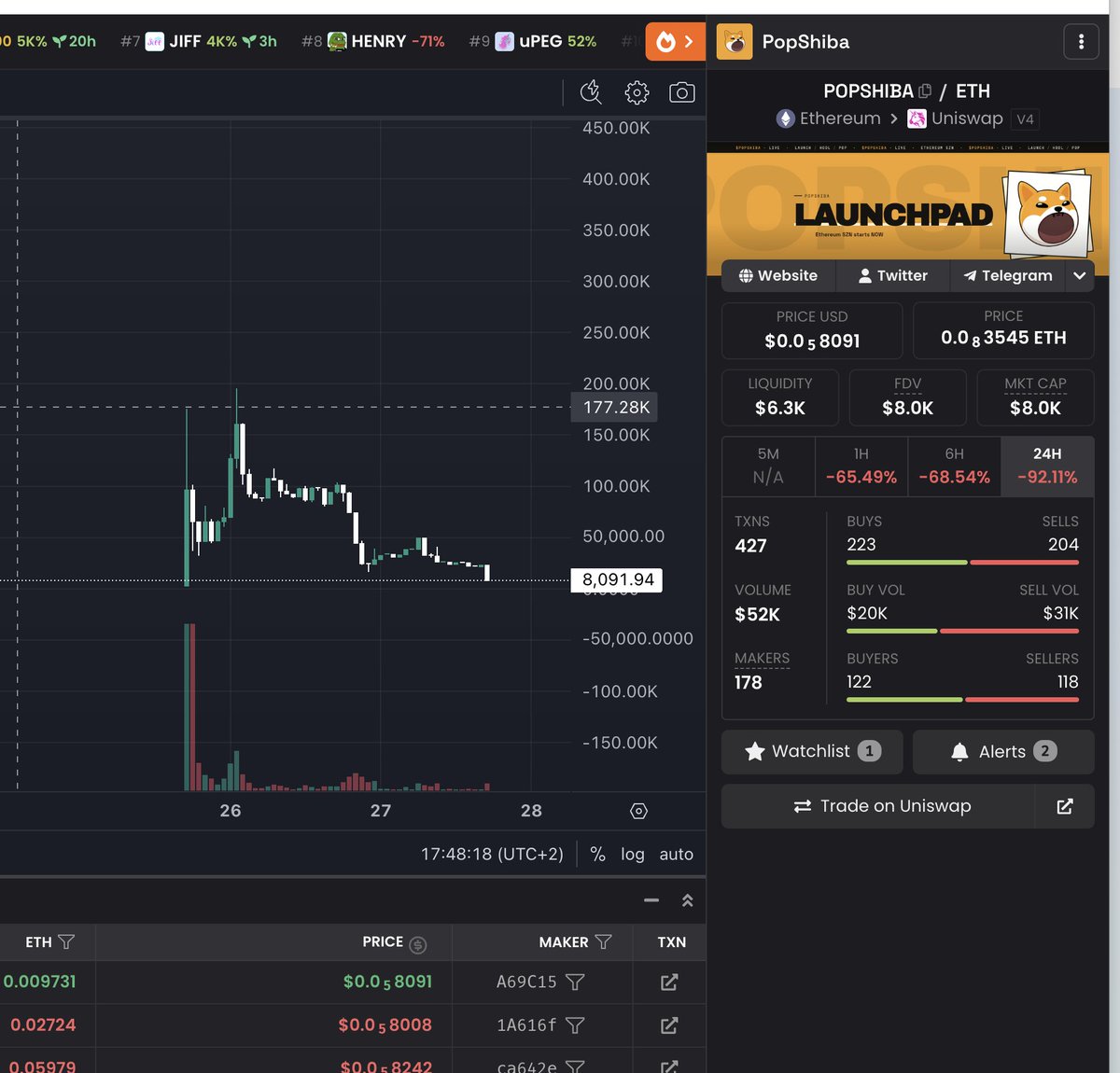Click the TXN column header
The height and width of the screenshot is (1073, 1120).
click(x=671, y=942)
